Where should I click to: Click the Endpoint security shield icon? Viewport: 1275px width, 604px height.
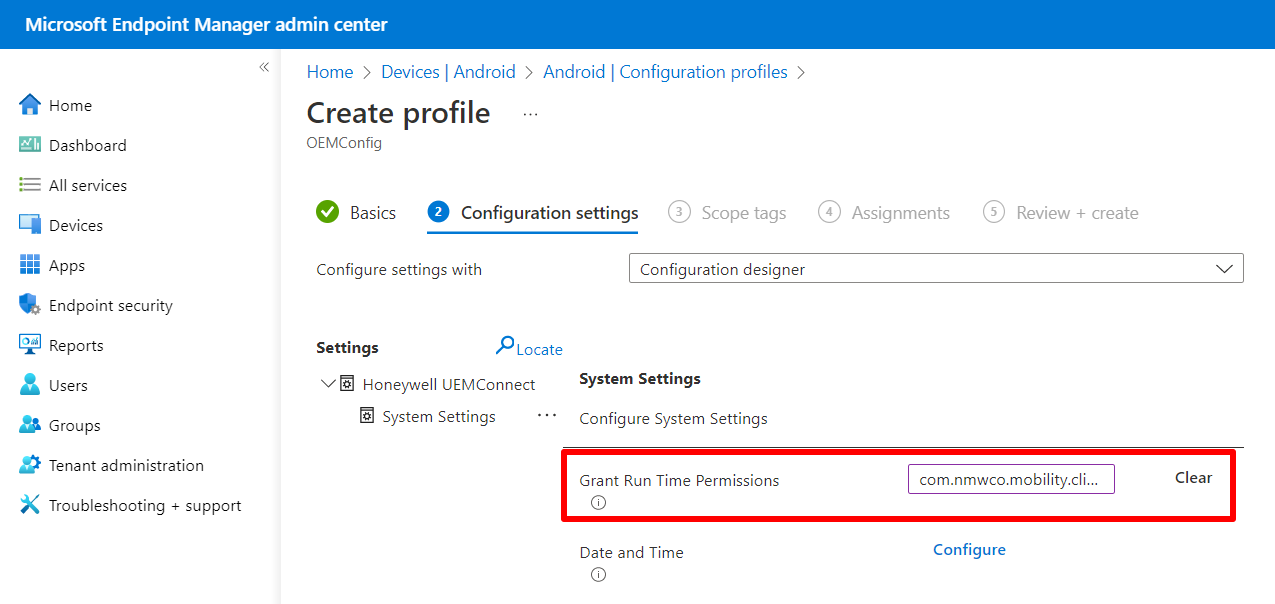click(x=30, y=305)
